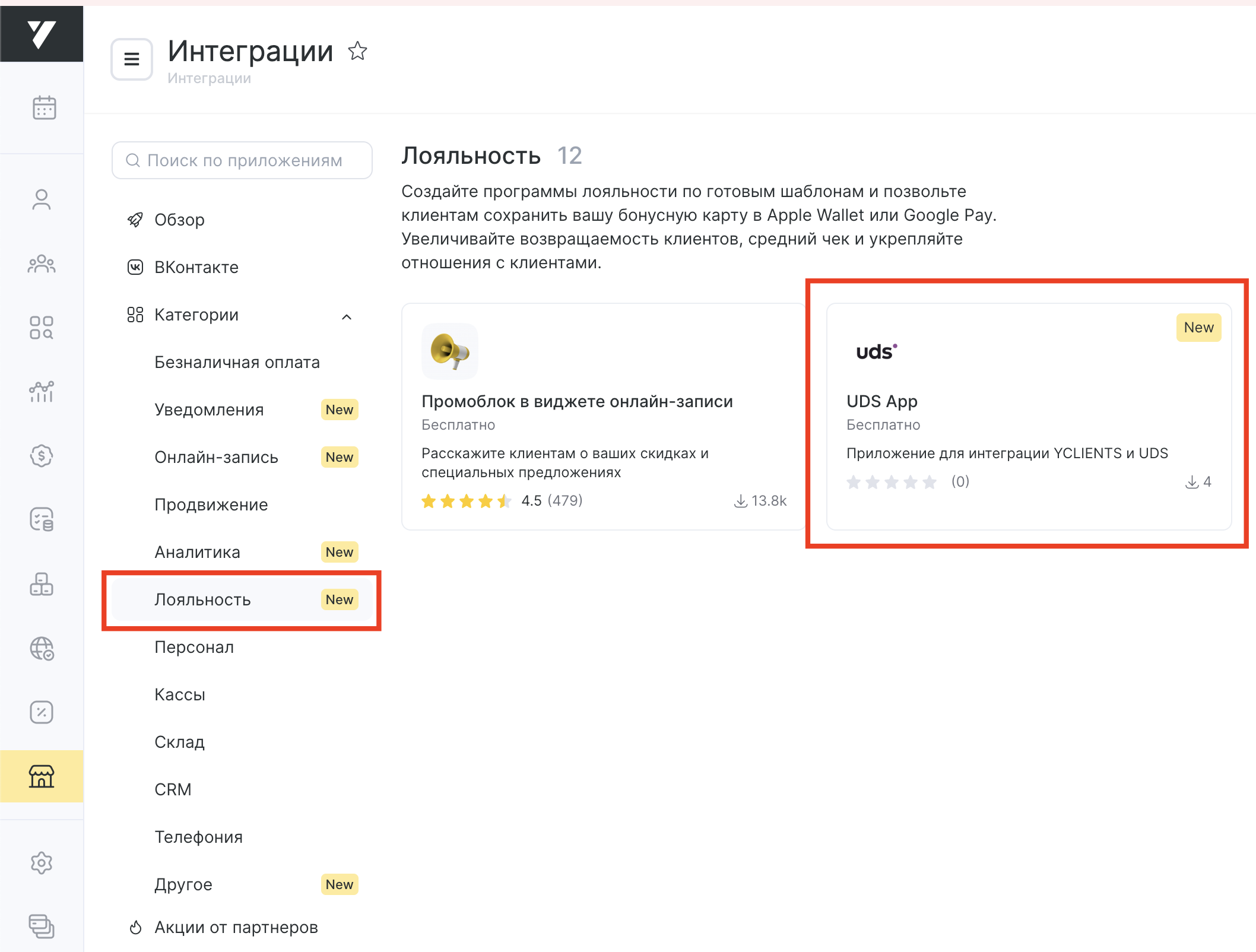The height and width of the screenshot is (952, 1256).
Task: Select the Уведомления category
Action: tap(209, 410)
